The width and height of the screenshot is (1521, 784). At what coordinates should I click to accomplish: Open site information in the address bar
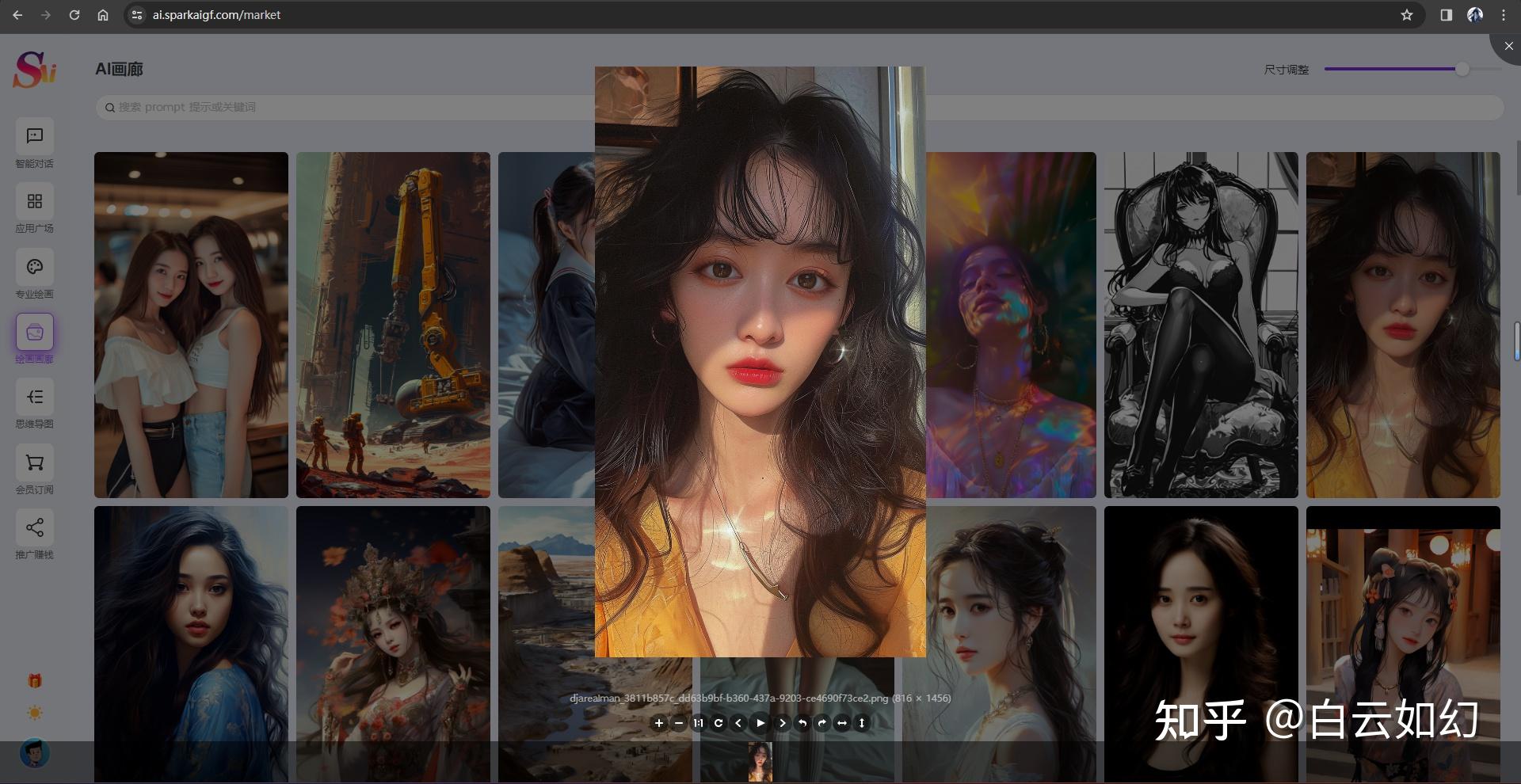pos(136,14)
